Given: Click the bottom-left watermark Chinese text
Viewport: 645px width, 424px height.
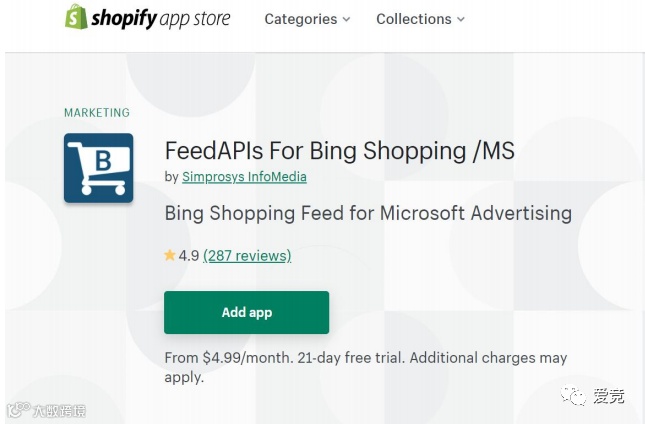Looking at the screenshot, I should [58, 410].
